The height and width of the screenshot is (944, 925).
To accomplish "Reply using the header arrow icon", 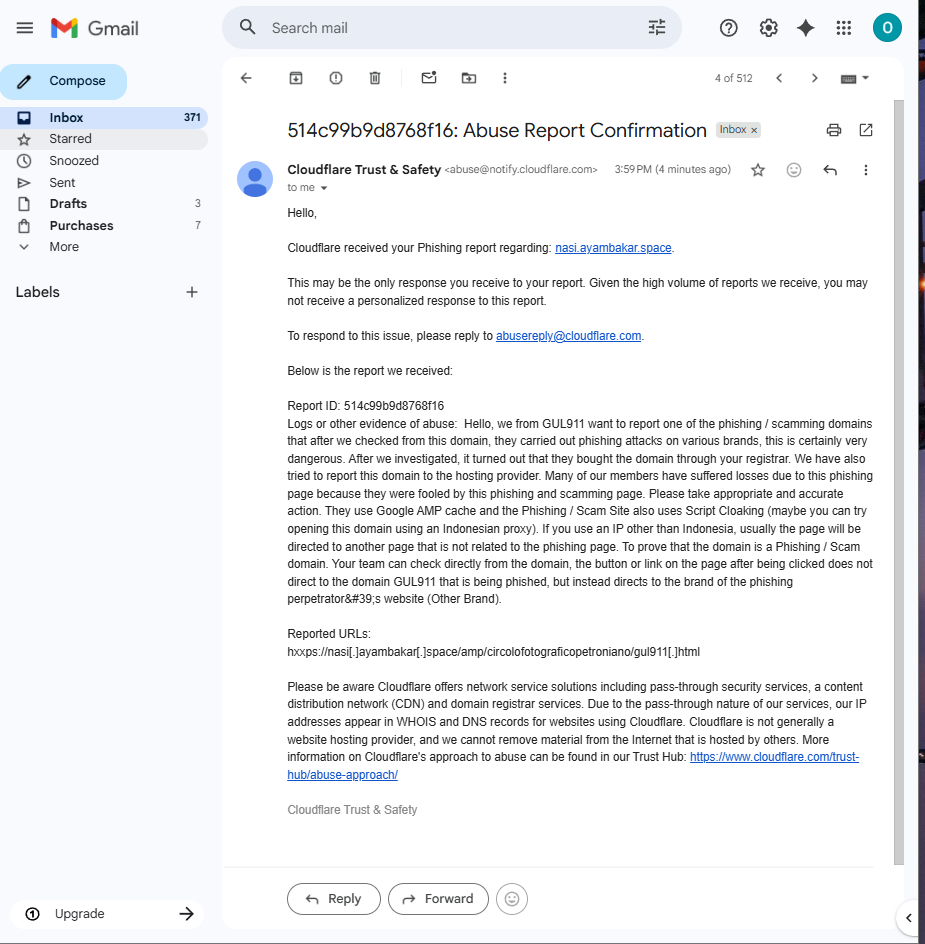I will (x=830, y=170).
